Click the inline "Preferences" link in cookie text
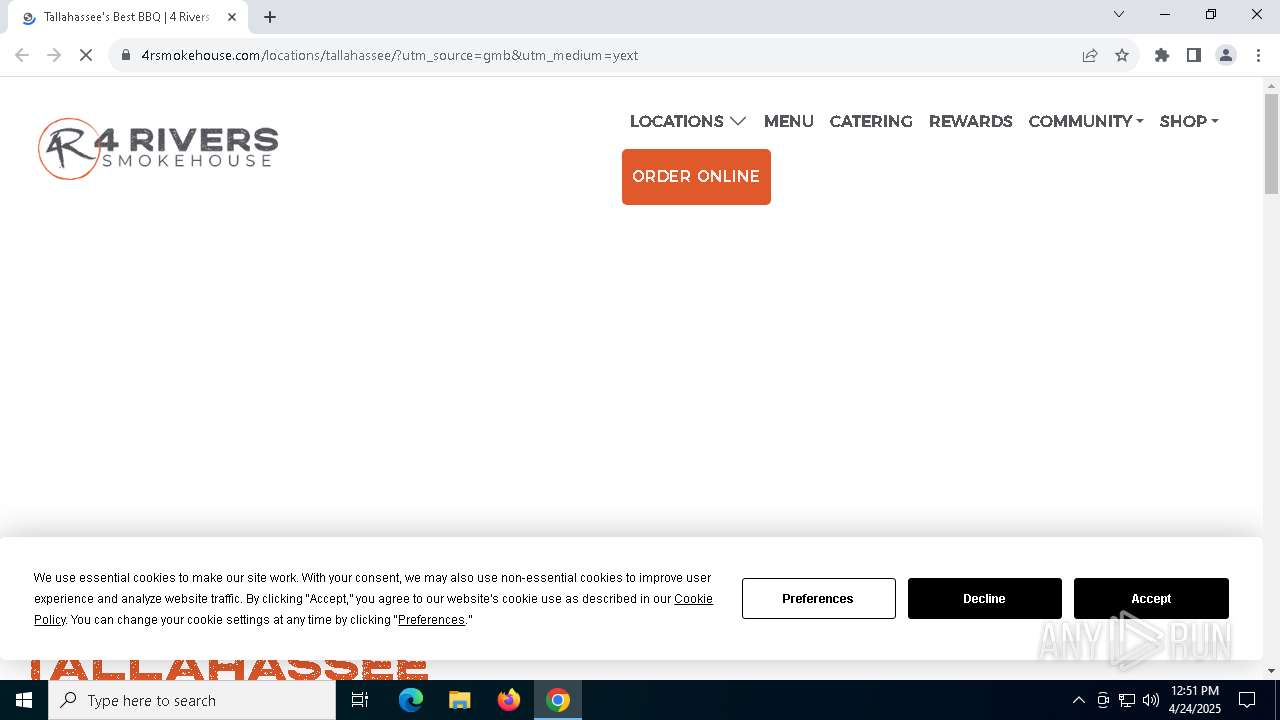1280x720 pixels. pos(431,620)
